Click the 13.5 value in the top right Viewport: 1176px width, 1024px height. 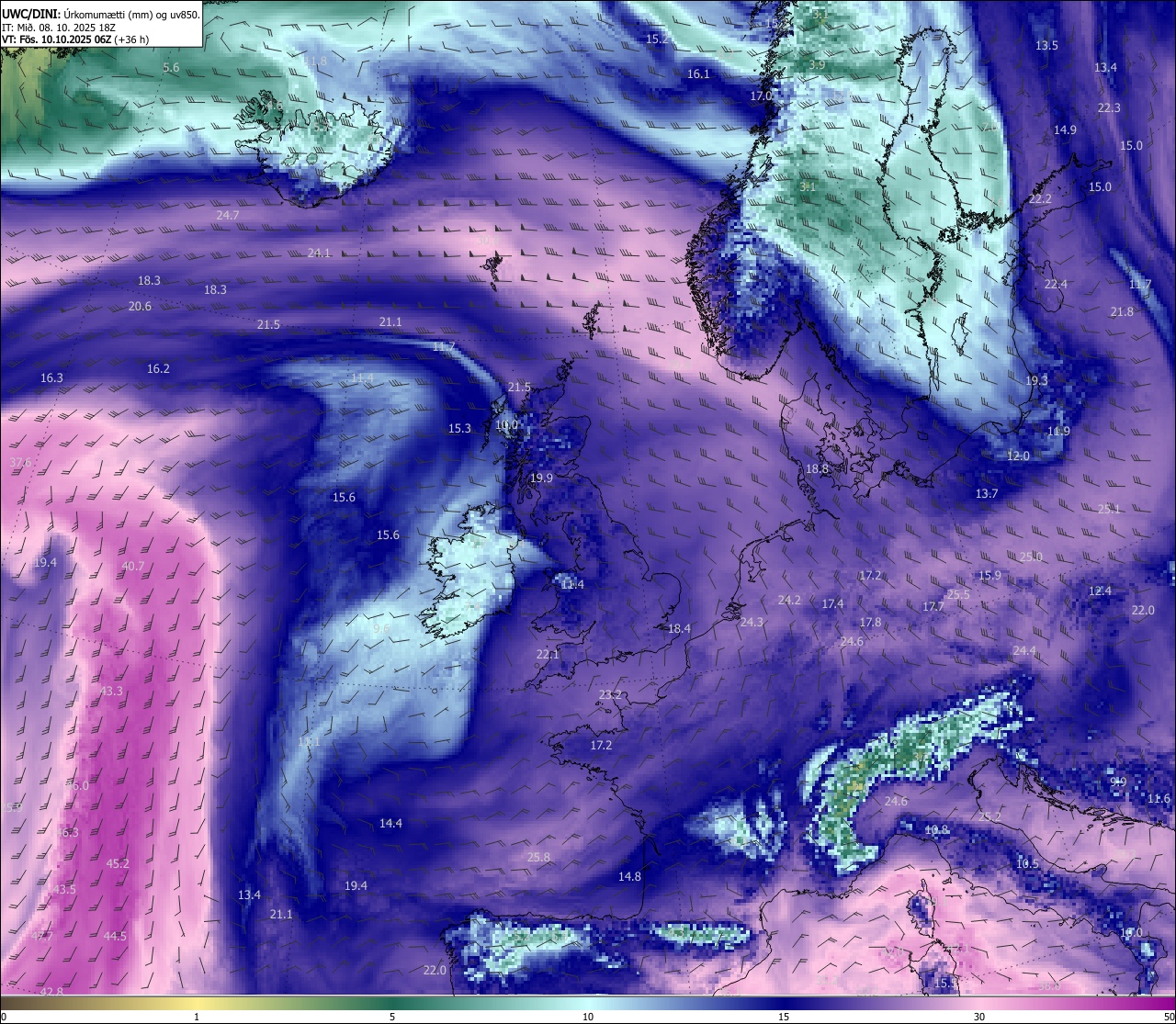(x=1046, y=46)
